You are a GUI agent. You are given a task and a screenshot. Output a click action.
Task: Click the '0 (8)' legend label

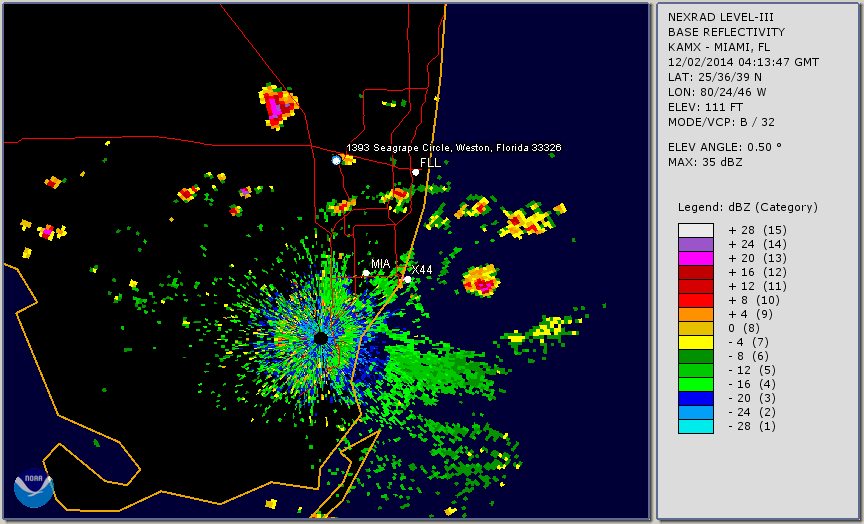744,328
